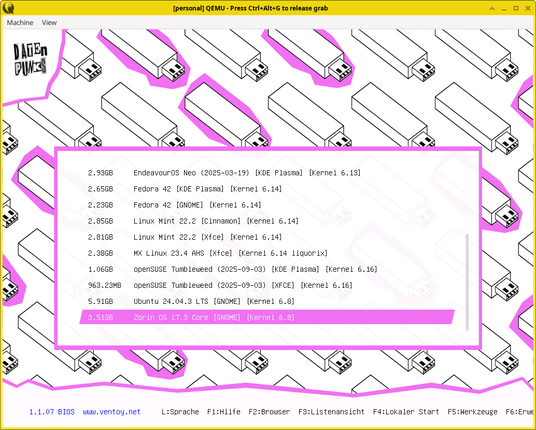Click 5.91GB size of Ubuntu entry
Image resolution: width=536 pixels, height=430 pixels.
(100, 301)
